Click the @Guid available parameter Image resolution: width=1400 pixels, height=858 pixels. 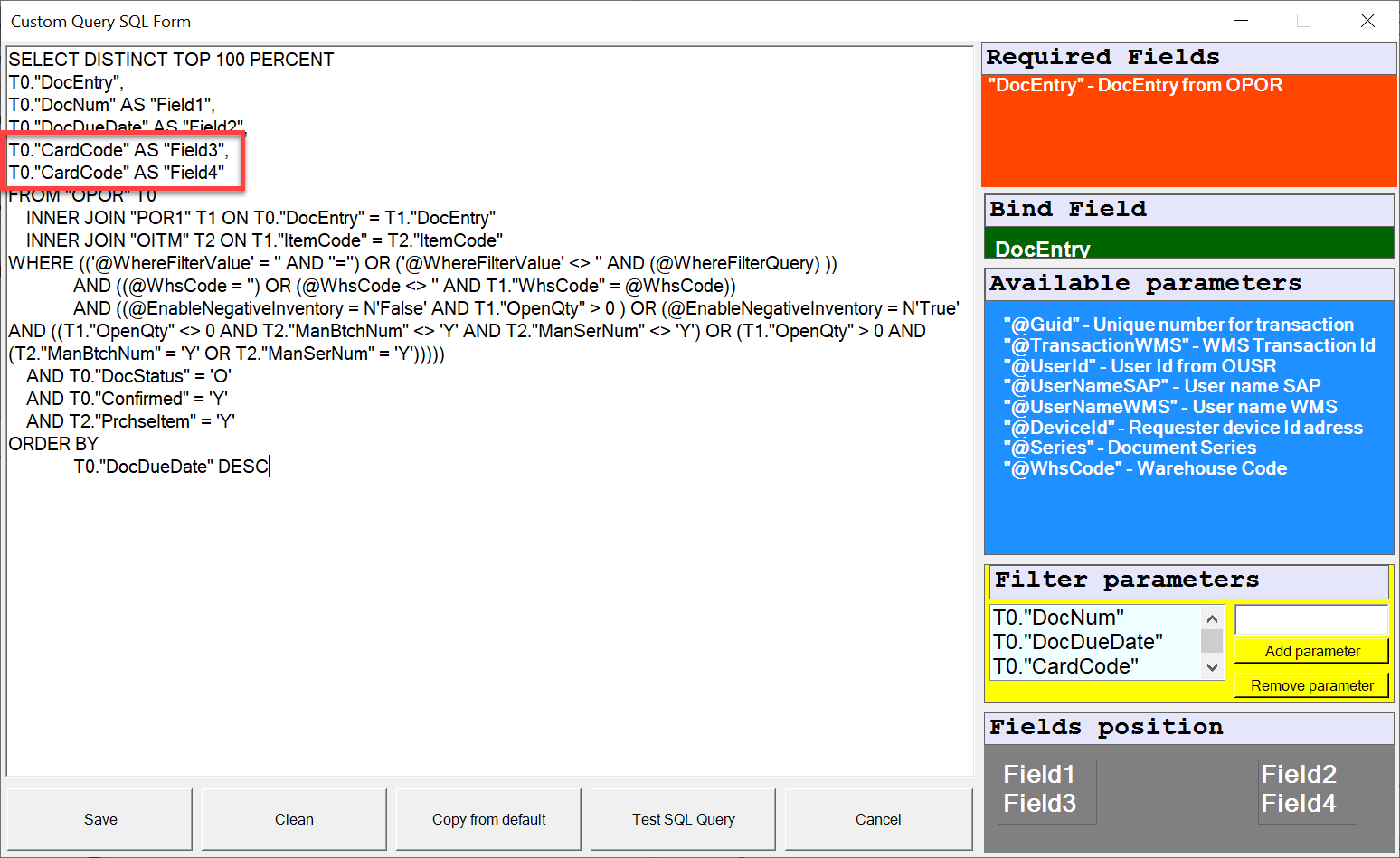[x=1178, y=325]
